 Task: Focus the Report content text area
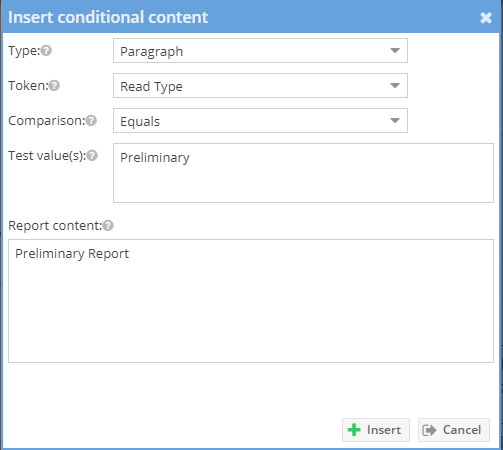click(x=251, y=301)
